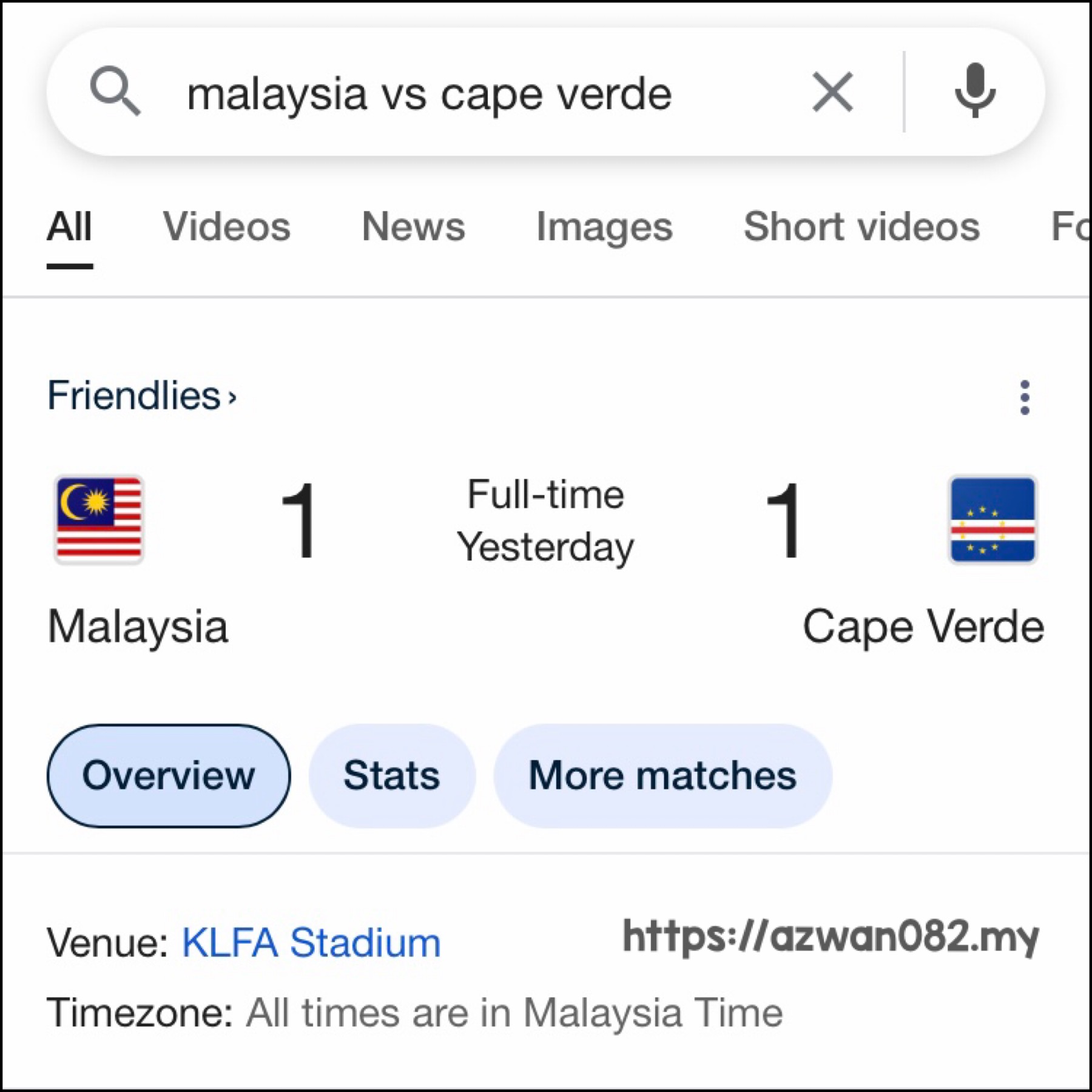Open the three-dot options menu
This screenshot has height=1092, width=1092.
tap(1025, 397)
